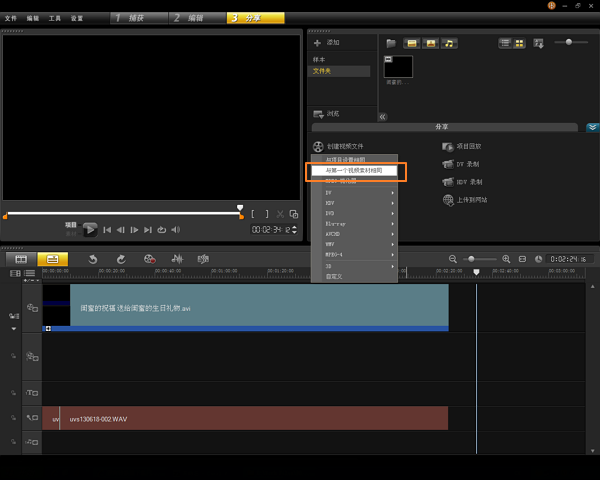Adjust the library thumbnail size slider
Image resolution: width=600 pixels, height=480 pixels.
click(569, 42)
